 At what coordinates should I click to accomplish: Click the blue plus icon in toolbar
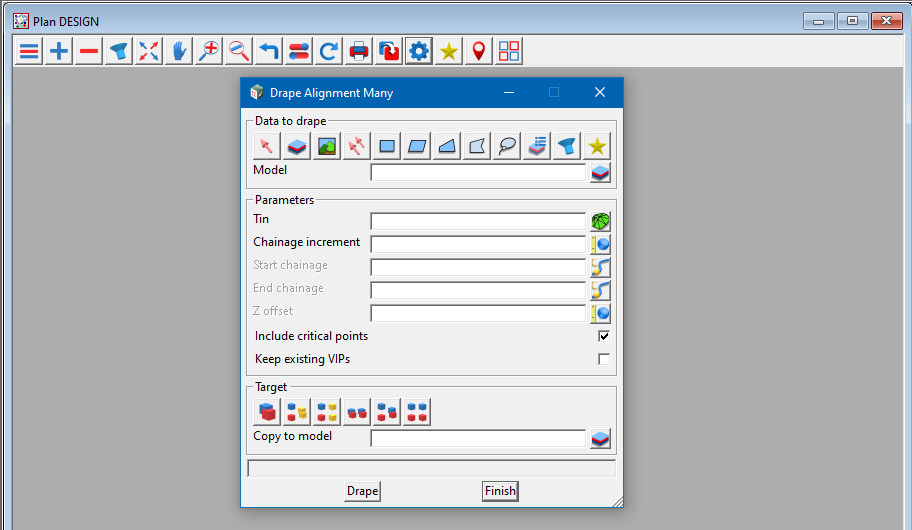pos(59,51)
